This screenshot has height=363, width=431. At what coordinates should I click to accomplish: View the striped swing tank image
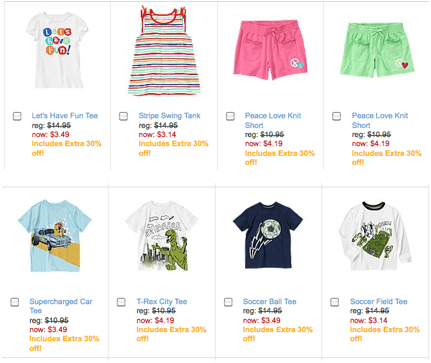click(x=163, y=51)
